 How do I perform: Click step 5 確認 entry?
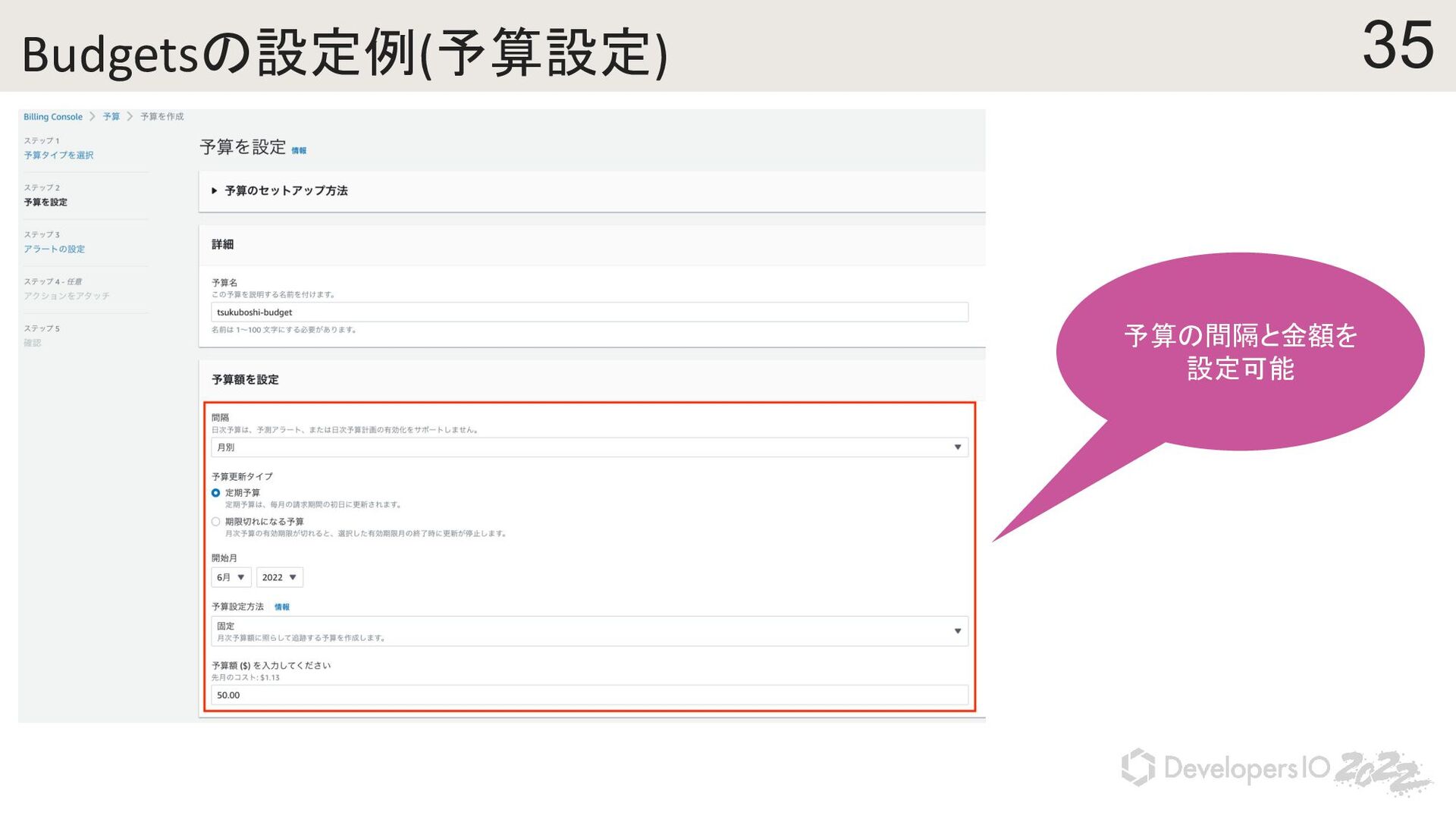point(33,344)
